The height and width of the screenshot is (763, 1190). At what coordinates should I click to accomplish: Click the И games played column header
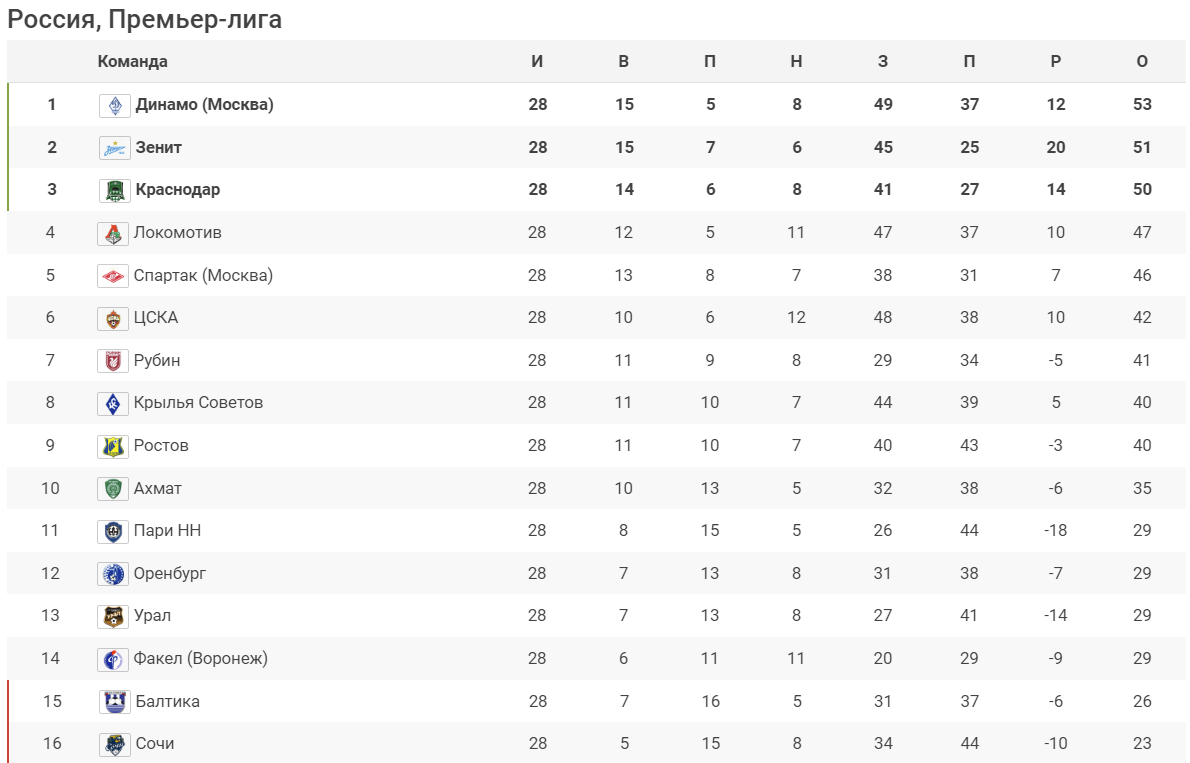(x=537, y=61)
